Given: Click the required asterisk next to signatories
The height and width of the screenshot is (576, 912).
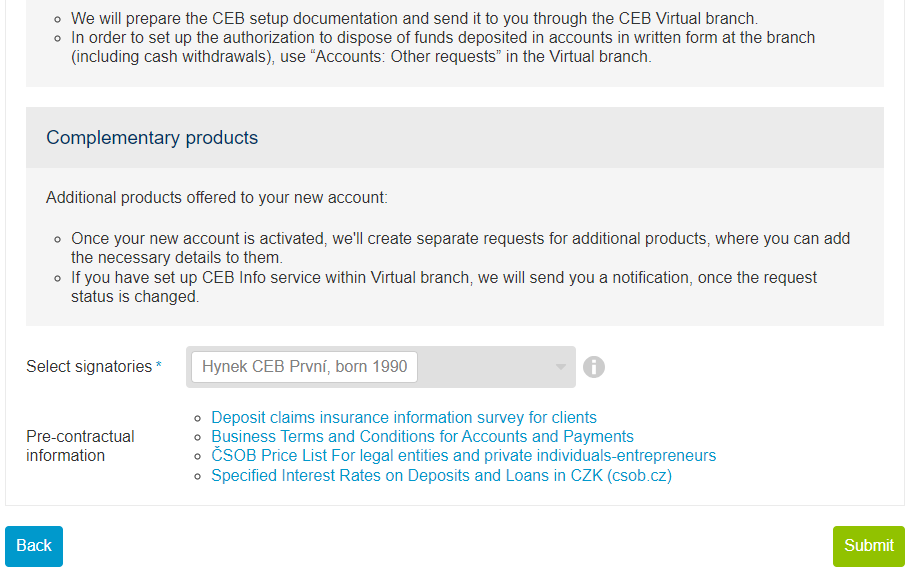Looking at the screenshot, I should point(159,365).
